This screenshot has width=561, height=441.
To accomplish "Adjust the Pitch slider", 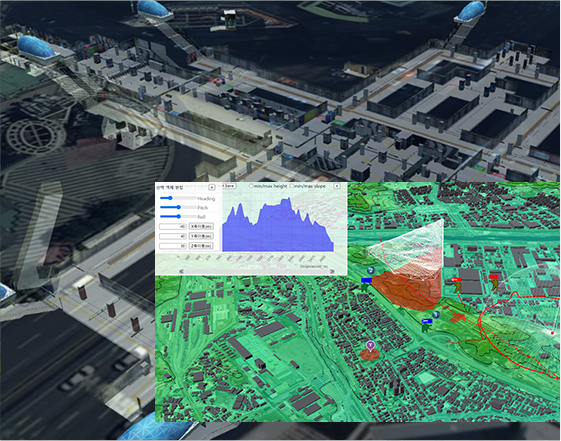I will [x=177, y=207].
